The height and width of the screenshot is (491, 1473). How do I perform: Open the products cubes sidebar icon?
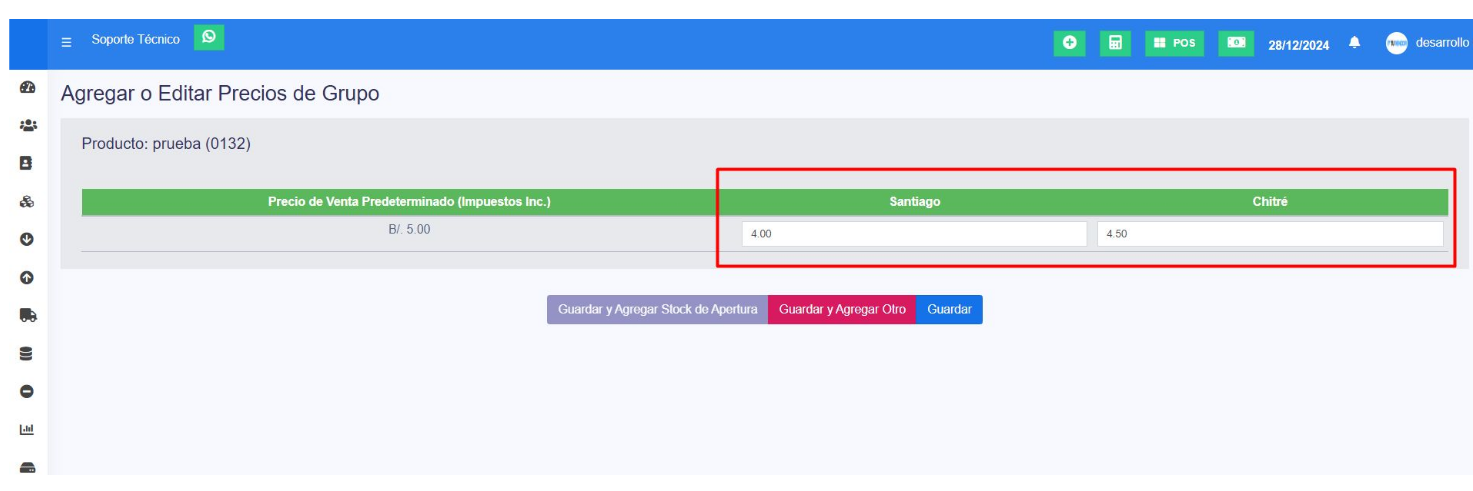(x=27, y=201)
